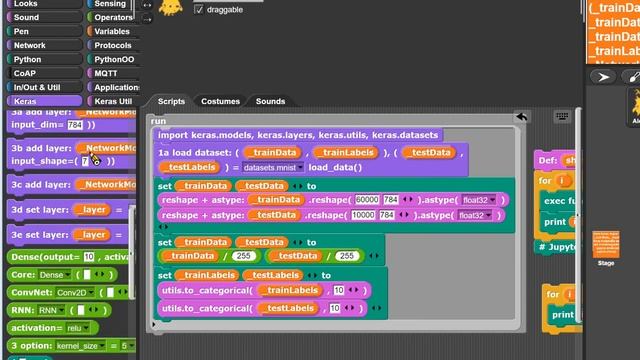Click arity arrows after 784 in _testData reshape

404,215
